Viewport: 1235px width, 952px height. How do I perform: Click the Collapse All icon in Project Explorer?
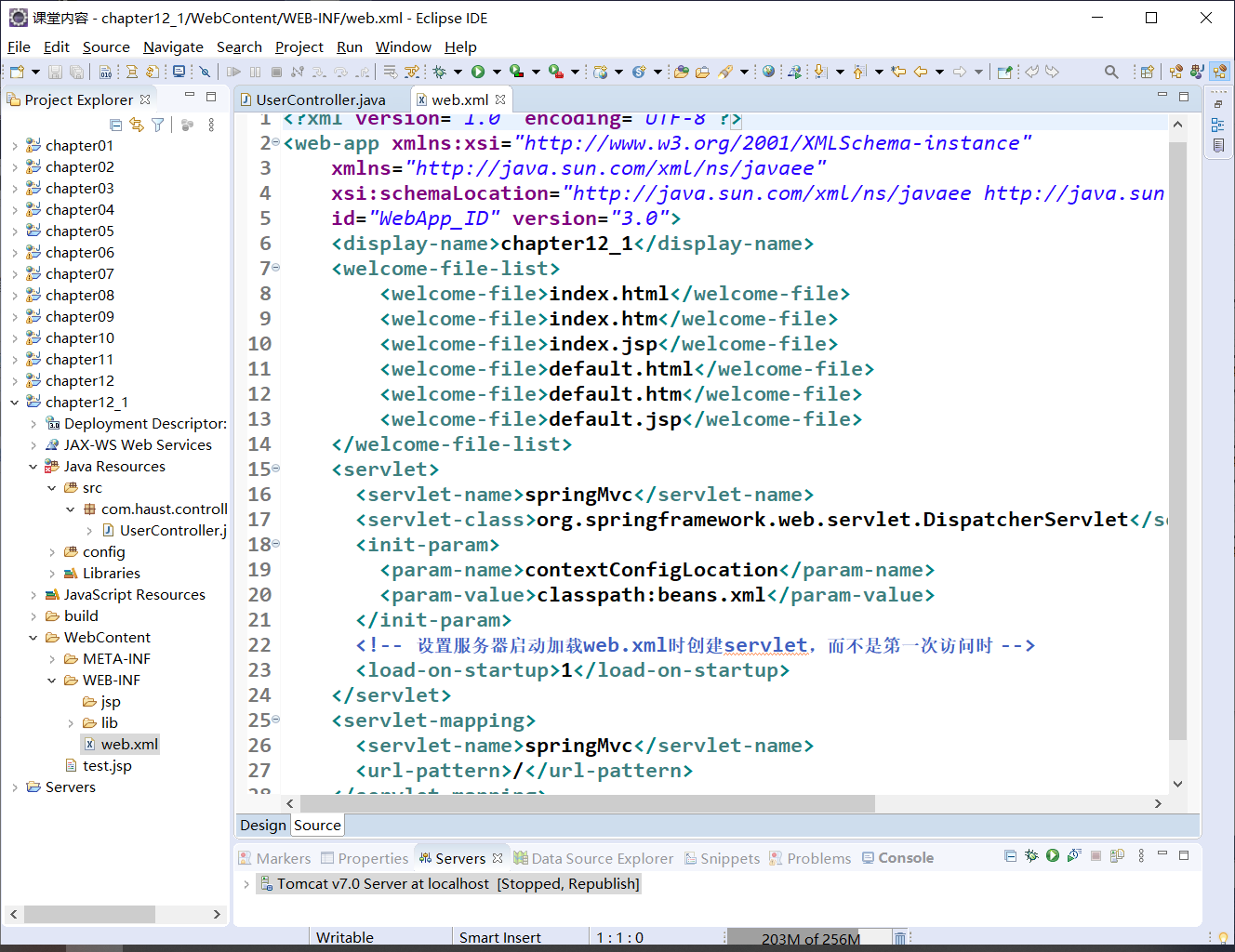(x=115, y=125)
